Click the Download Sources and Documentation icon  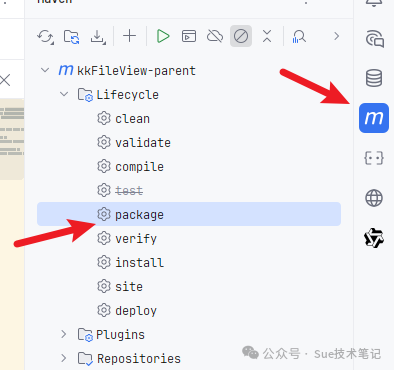pos(98,36)
